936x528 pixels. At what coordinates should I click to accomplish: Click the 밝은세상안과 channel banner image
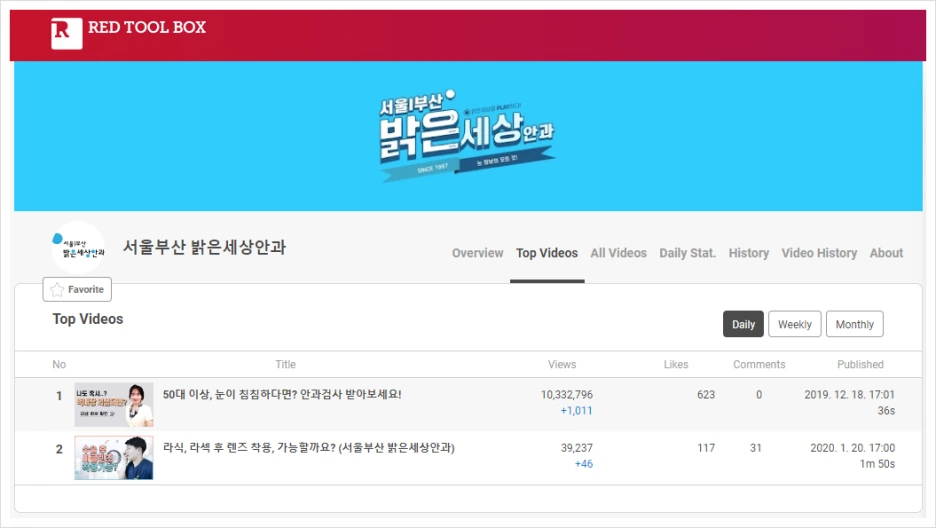[x=468, y=136]
